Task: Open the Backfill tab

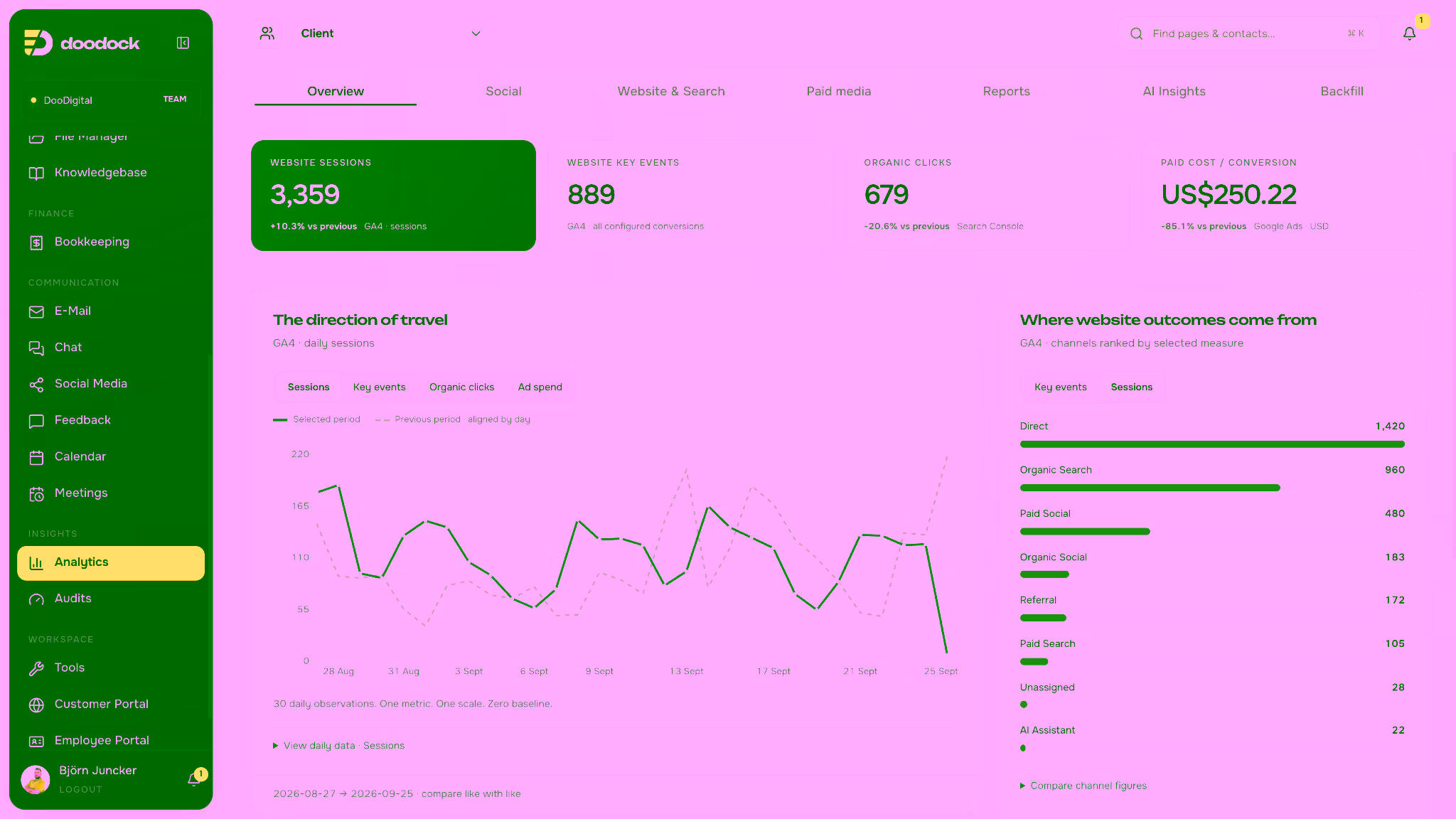Action: [1342, 91]
